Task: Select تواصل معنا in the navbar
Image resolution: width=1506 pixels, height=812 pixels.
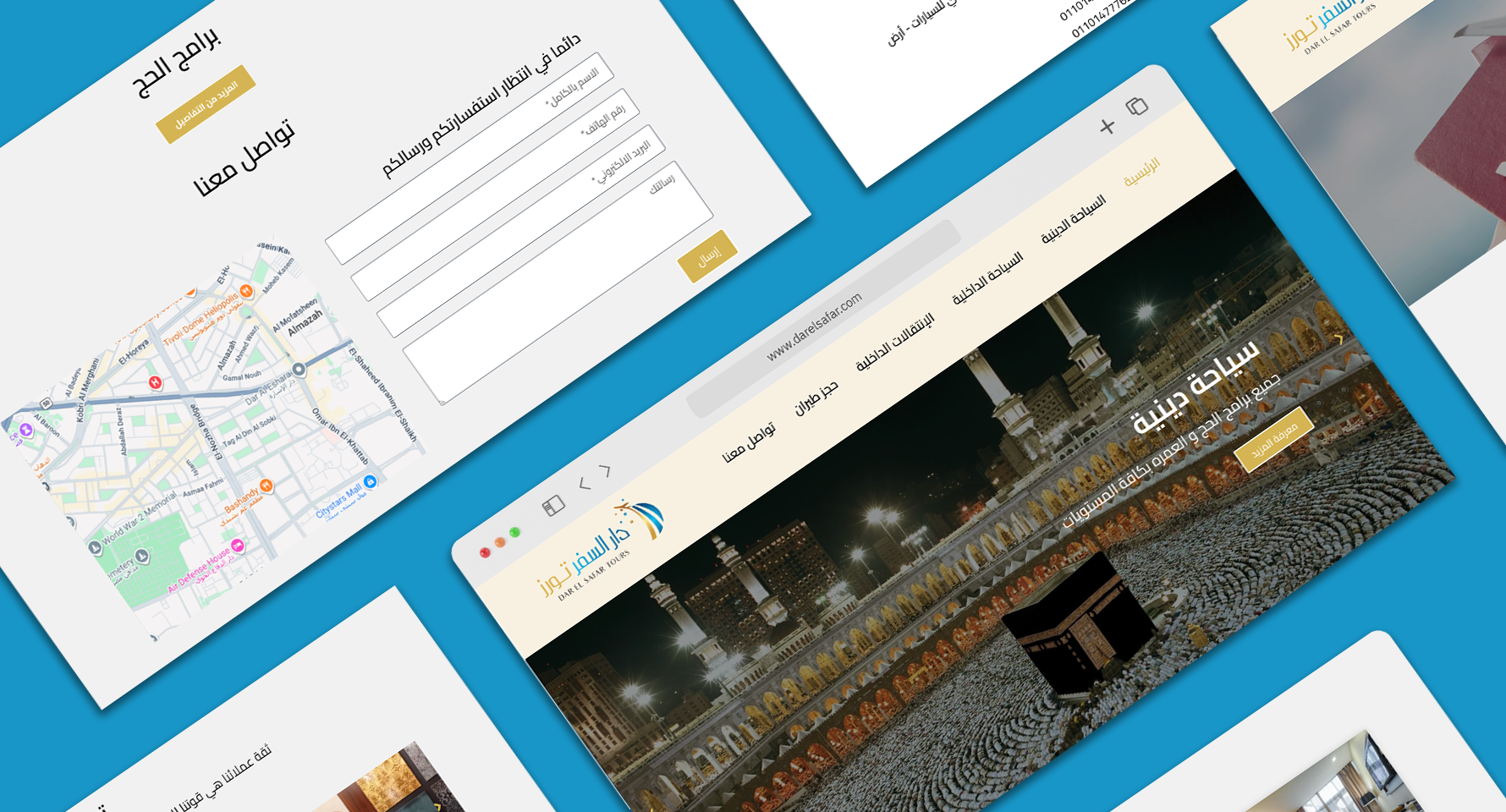Action: pyautogui.click(x=749, y=442)
